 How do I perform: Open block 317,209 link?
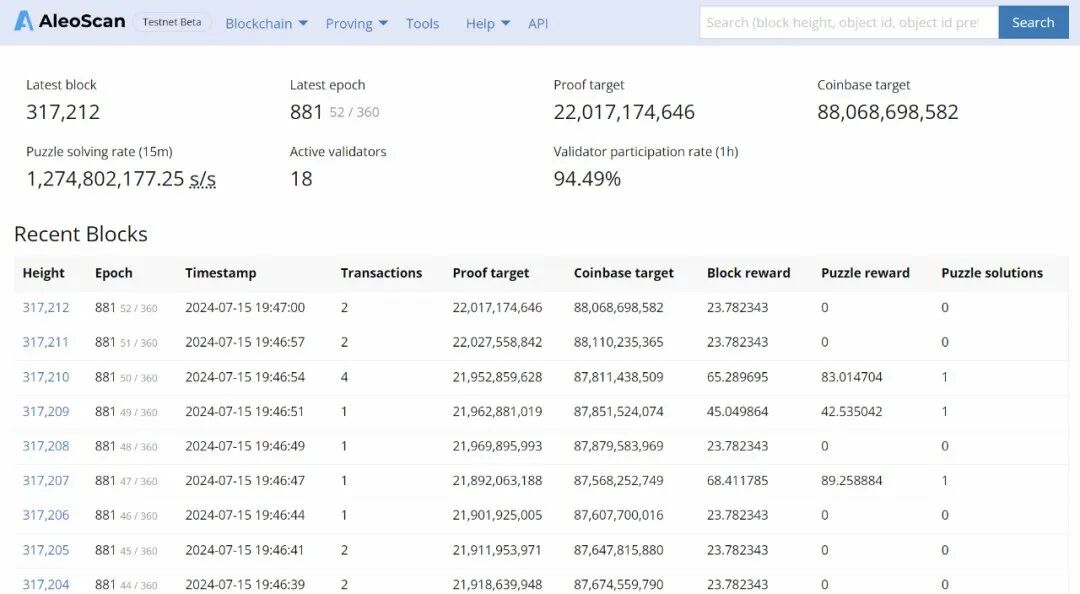45,411
